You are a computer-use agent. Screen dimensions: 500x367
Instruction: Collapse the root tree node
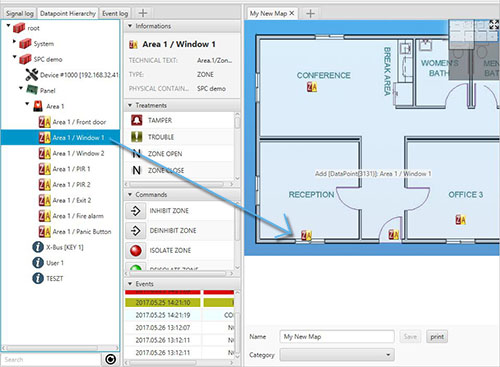[8, 25]
